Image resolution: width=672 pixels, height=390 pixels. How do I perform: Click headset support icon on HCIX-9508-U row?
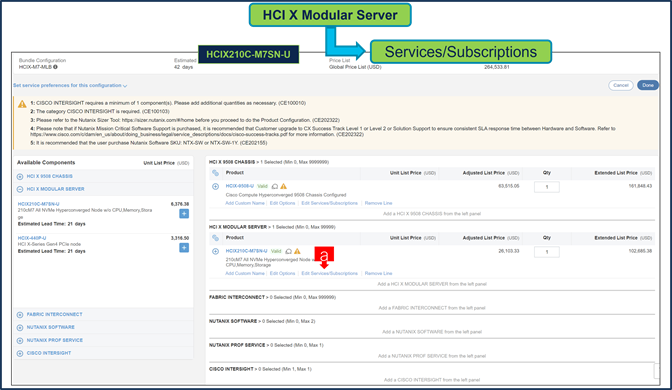pos(275,186)
